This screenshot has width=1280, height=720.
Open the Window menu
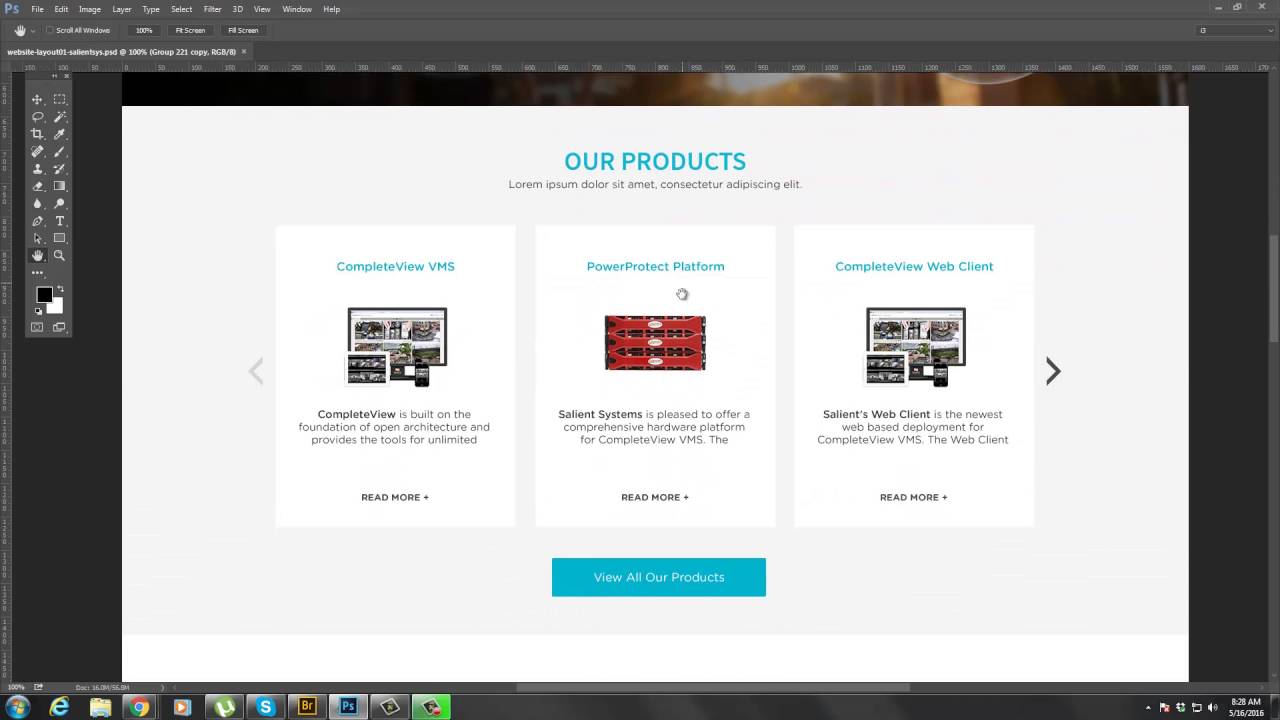click(x=297, y=9)
